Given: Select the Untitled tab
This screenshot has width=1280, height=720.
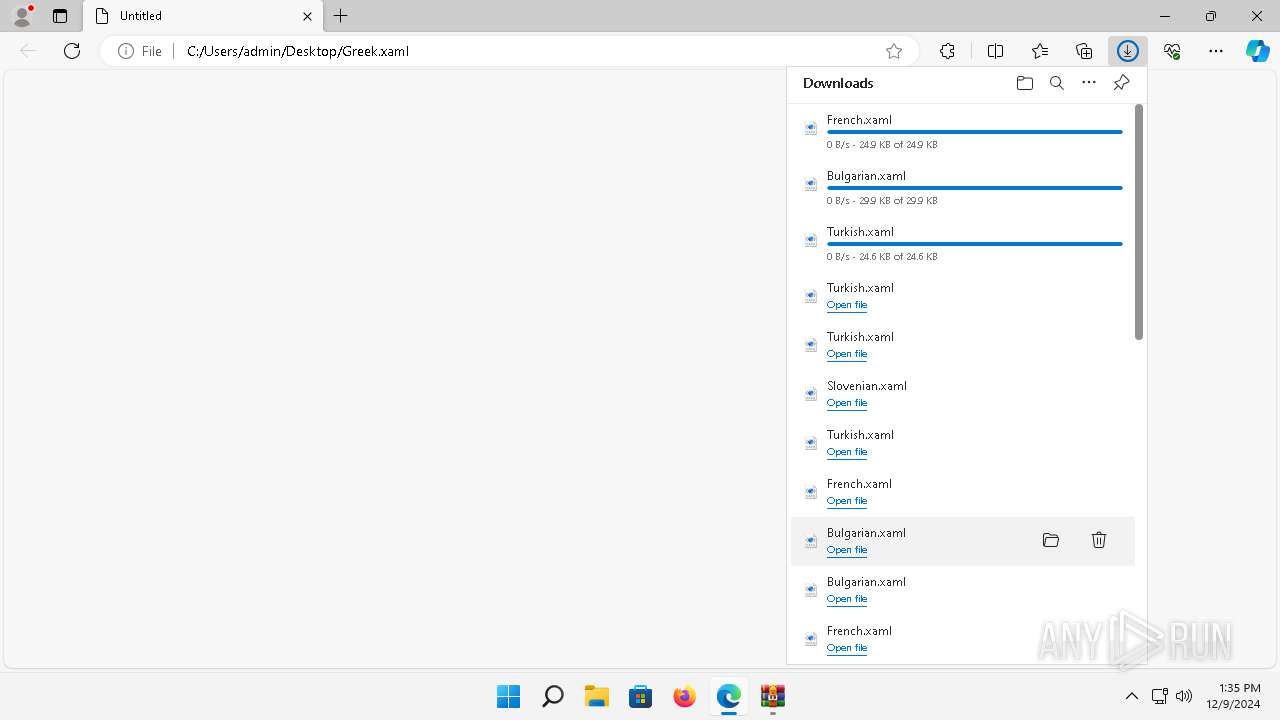Looking at the screenshot, I should [203, 17].
